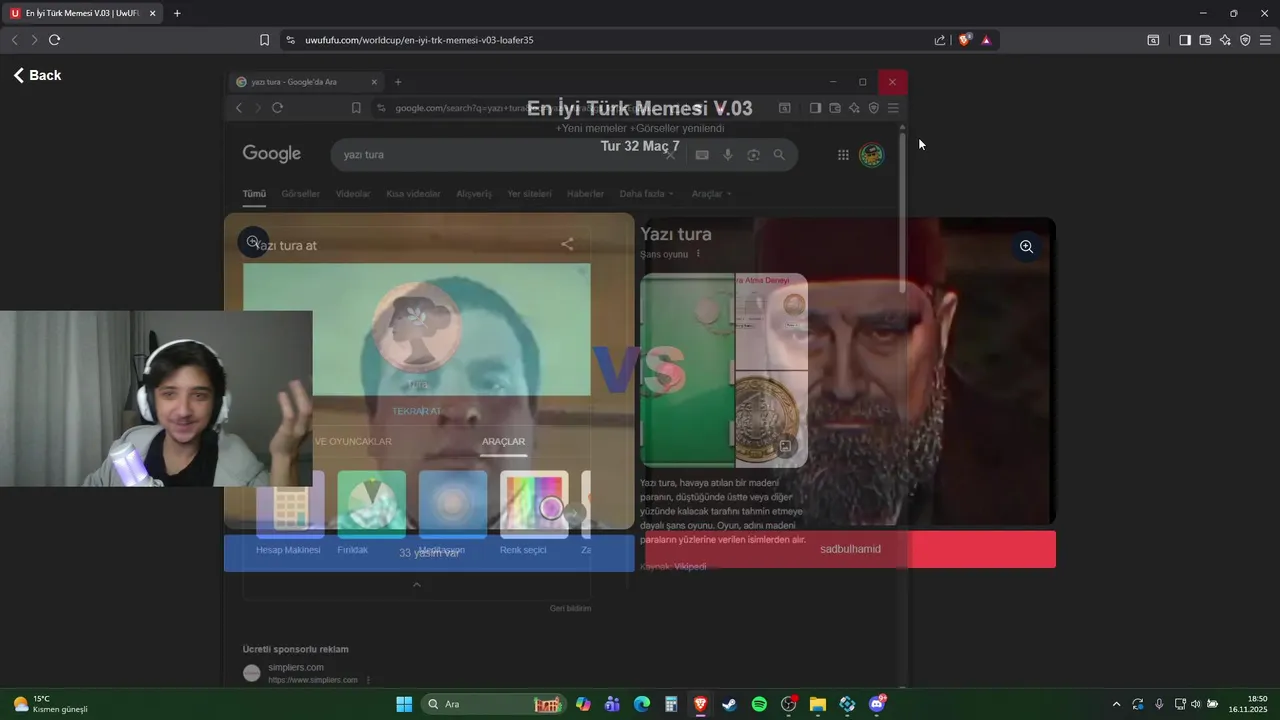Expand Araçlar dropdown in Google window
This screenshot has width=1280, height=720.
click(x=712, y=194)
